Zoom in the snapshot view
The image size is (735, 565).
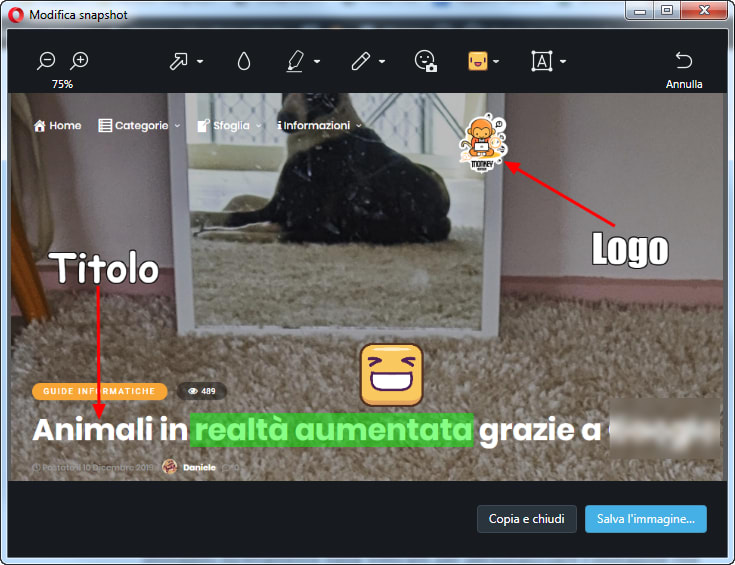pyautogui.click(x=80, y=60)
